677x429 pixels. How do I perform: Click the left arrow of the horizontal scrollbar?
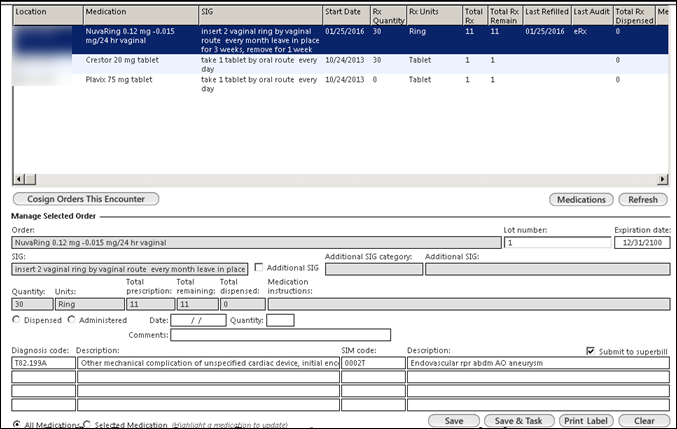coord(19,179)
